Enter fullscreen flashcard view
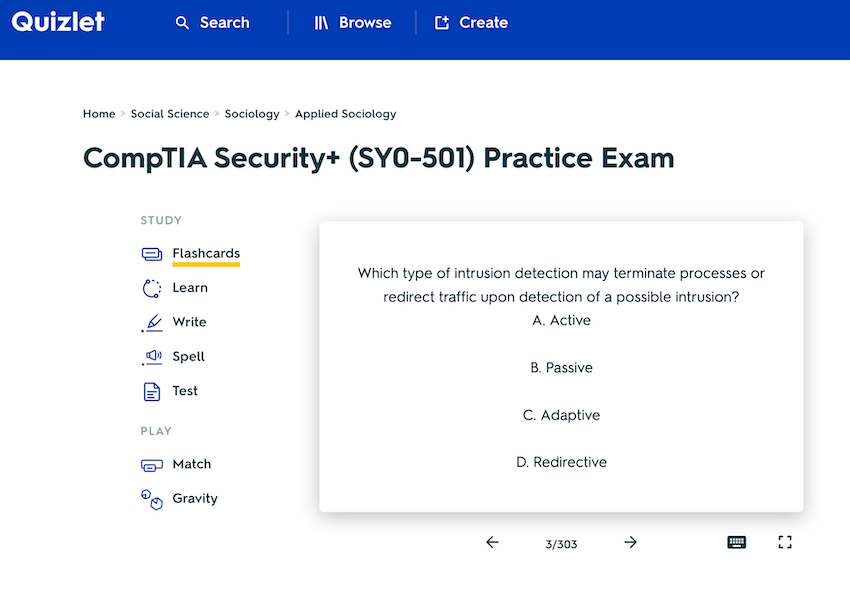850x591 pixels. (x=785, y=542)
